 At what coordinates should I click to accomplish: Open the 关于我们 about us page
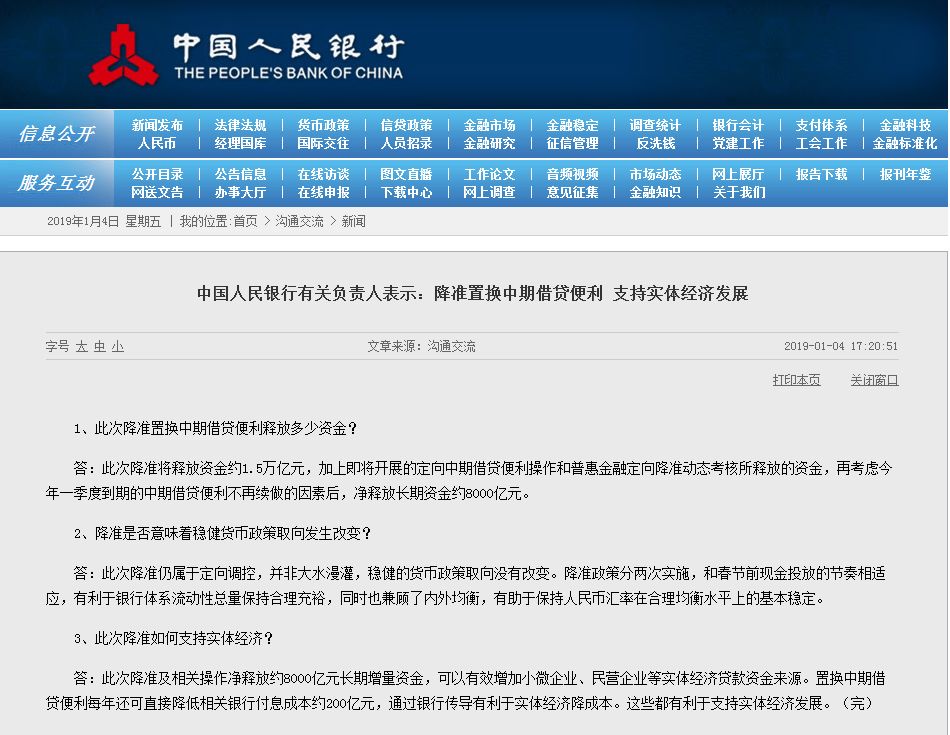(739, 192)
